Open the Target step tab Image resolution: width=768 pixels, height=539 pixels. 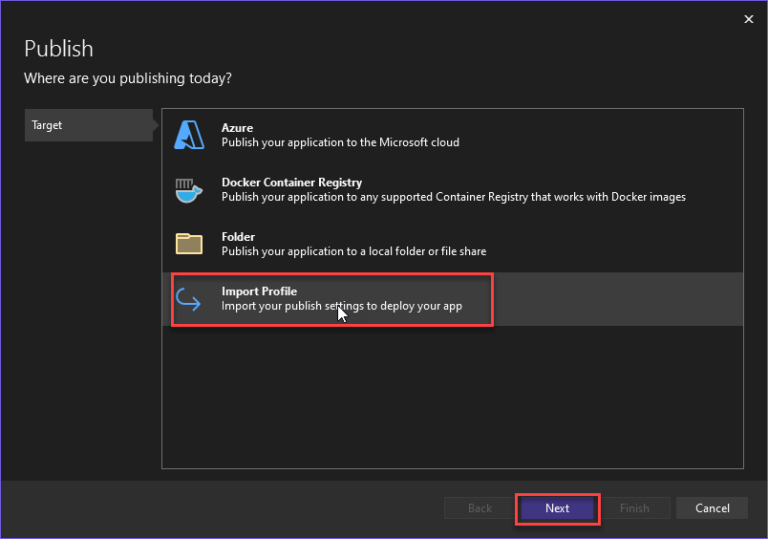(x=88, y=126)
